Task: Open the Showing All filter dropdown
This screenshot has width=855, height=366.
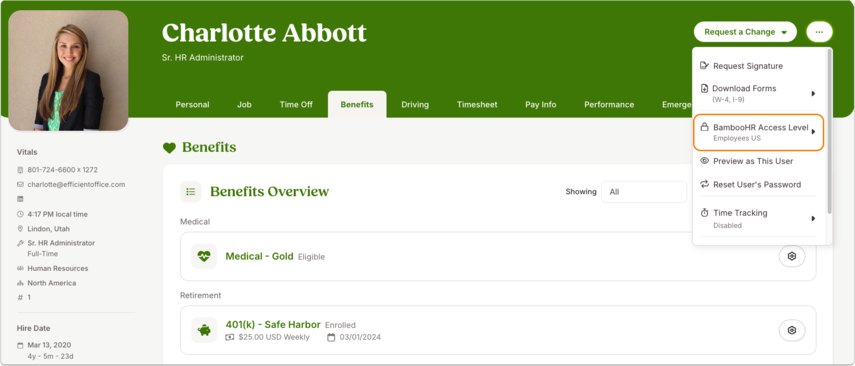Action: tap(644, 192)
